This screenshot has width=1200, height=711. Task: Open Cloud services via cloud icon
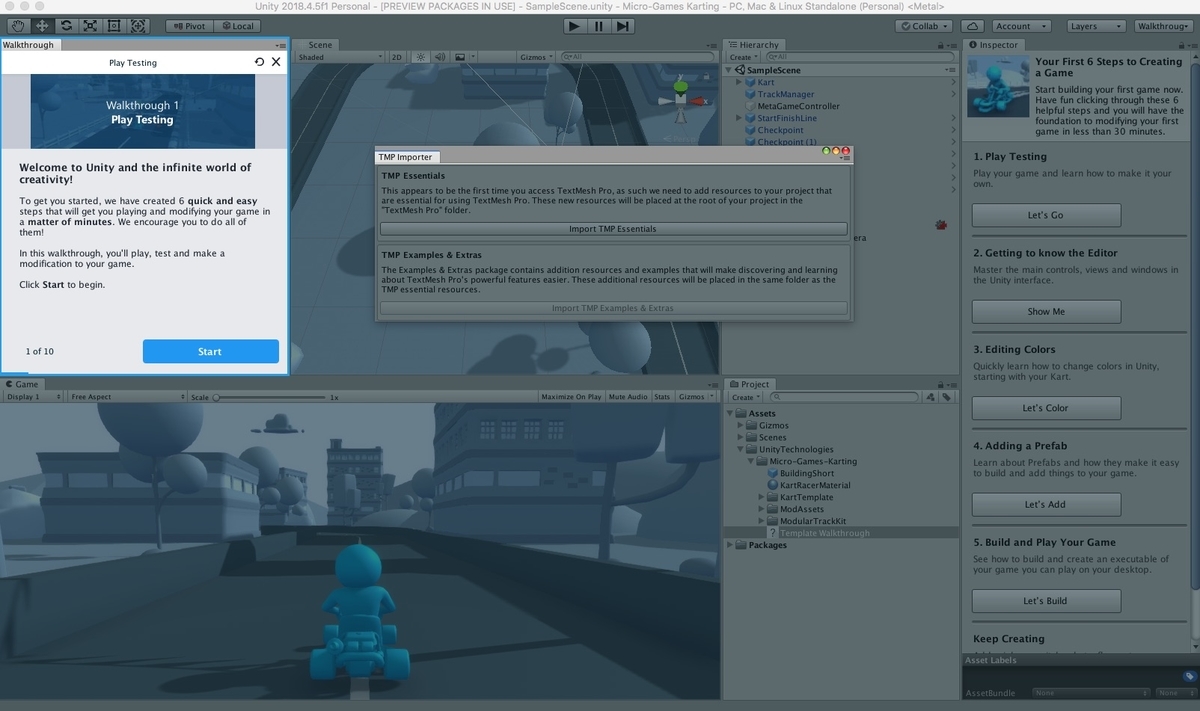point(972,26)
